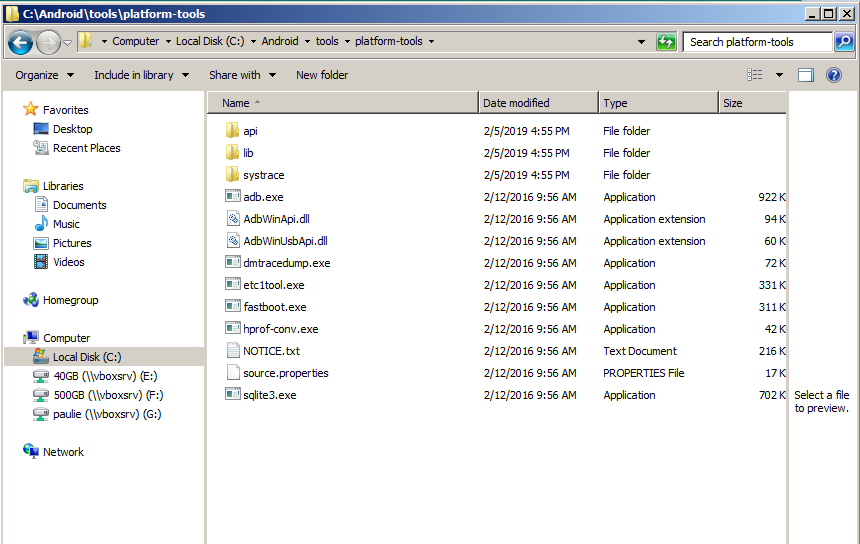Viewport: 860px width, 544px height.
Task: Click the Text Document type text
Action: pyautogui.click(x=640, y=351)
